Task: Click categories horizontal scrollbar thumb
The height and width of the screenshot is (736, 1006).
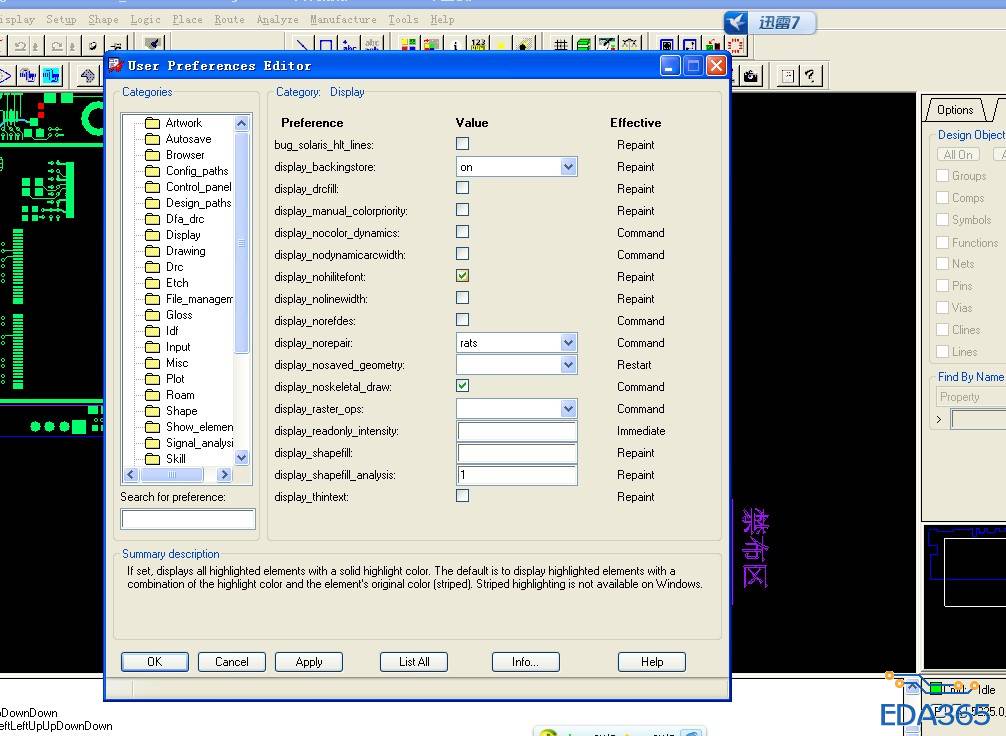Action: [x=172, y=475]
